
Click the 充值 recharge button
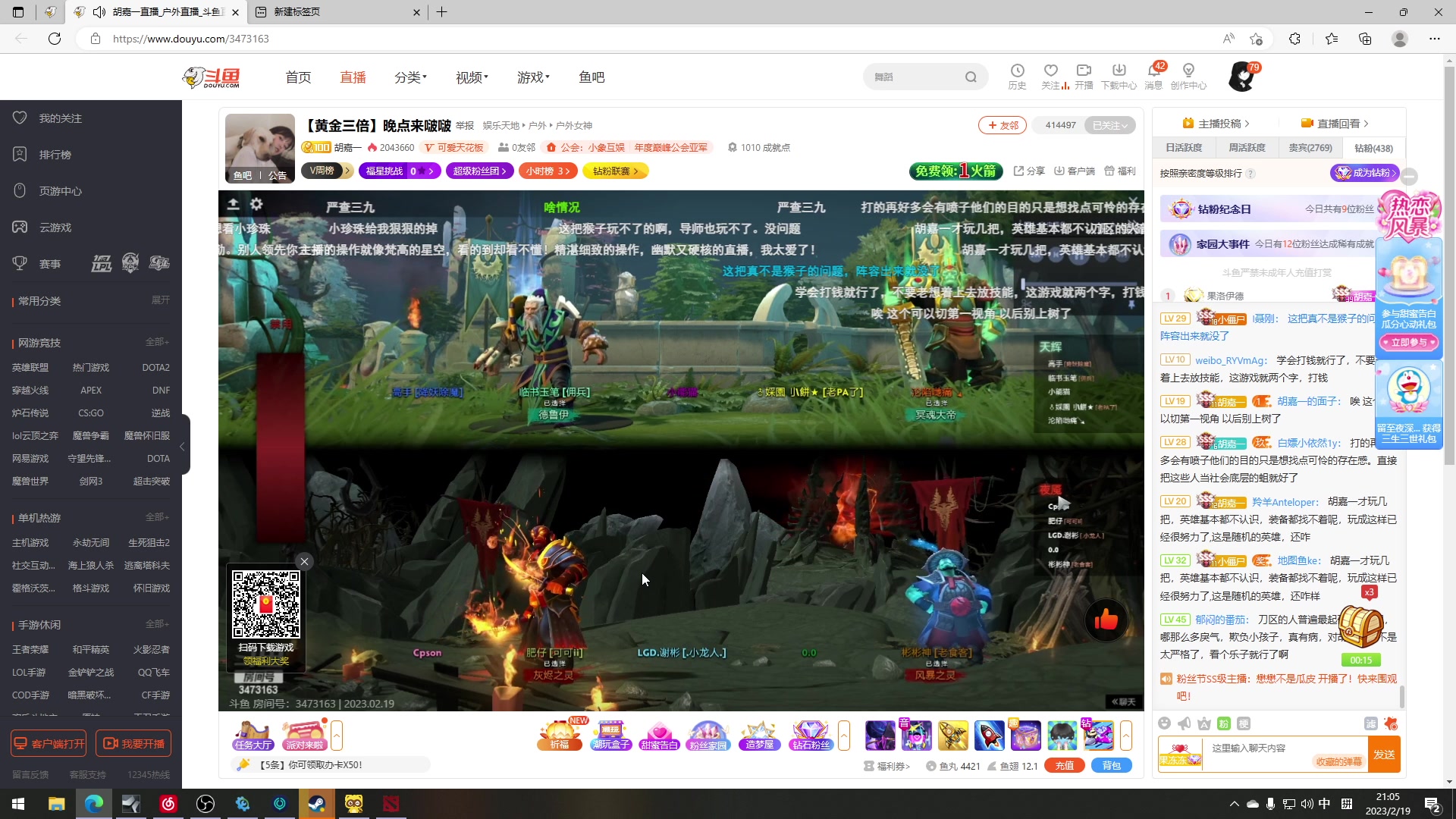pos(1064,766)
